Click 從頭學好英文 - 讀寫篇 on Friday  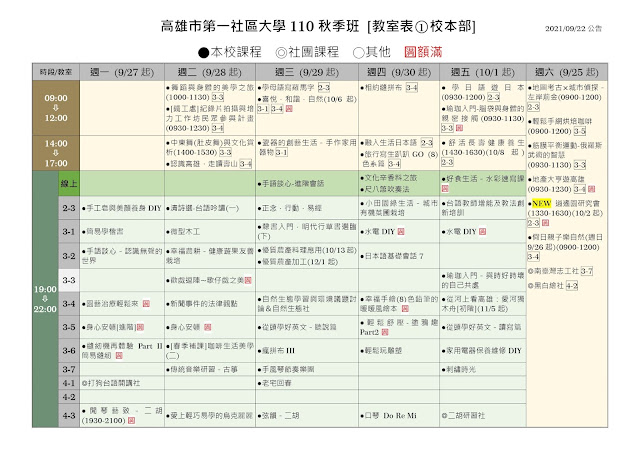[x=481, y=327]
